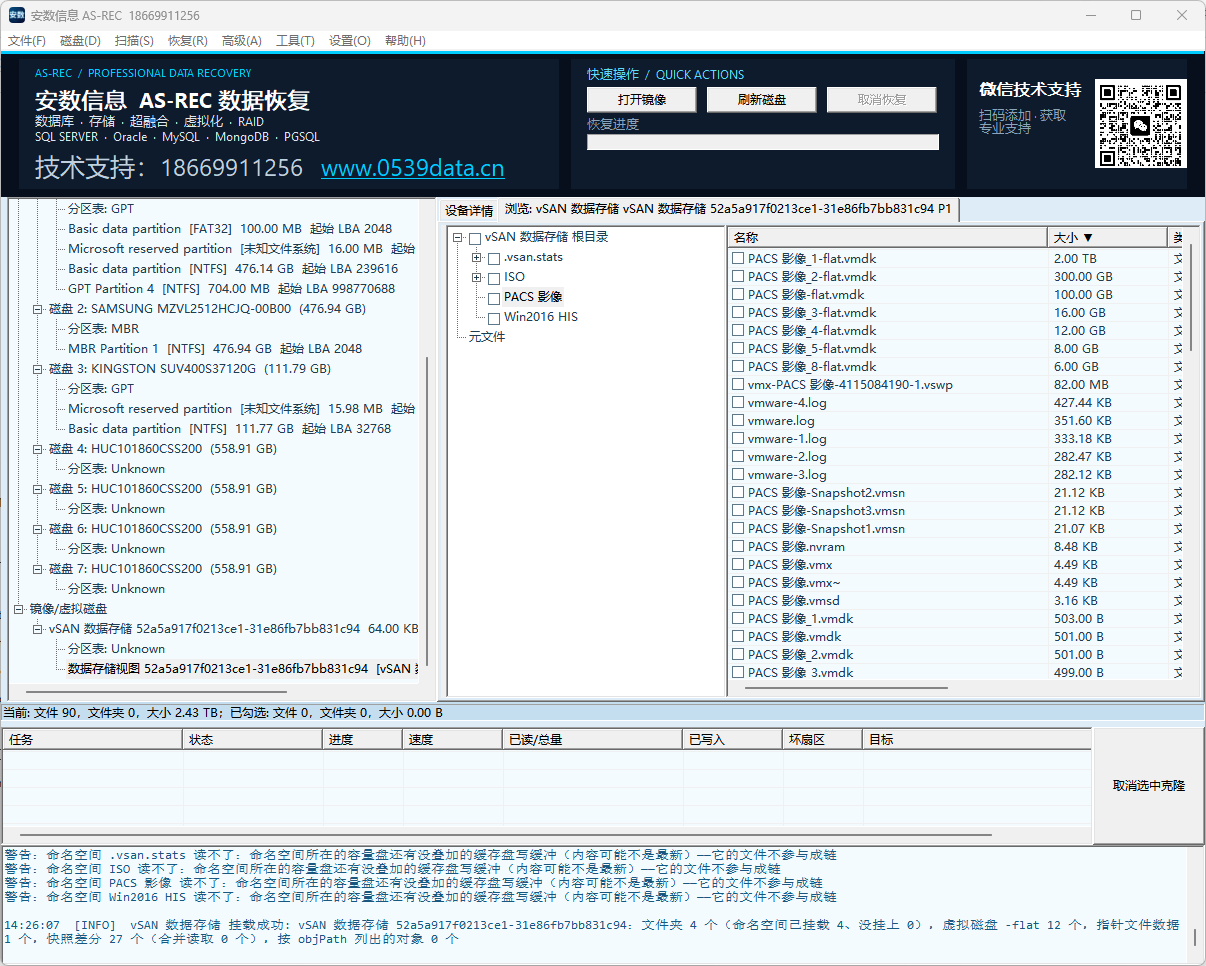Check the vSAN 数据存储 根目录 checkbox
Viewport: 1206px width, 966px height.
click(475, 238)
